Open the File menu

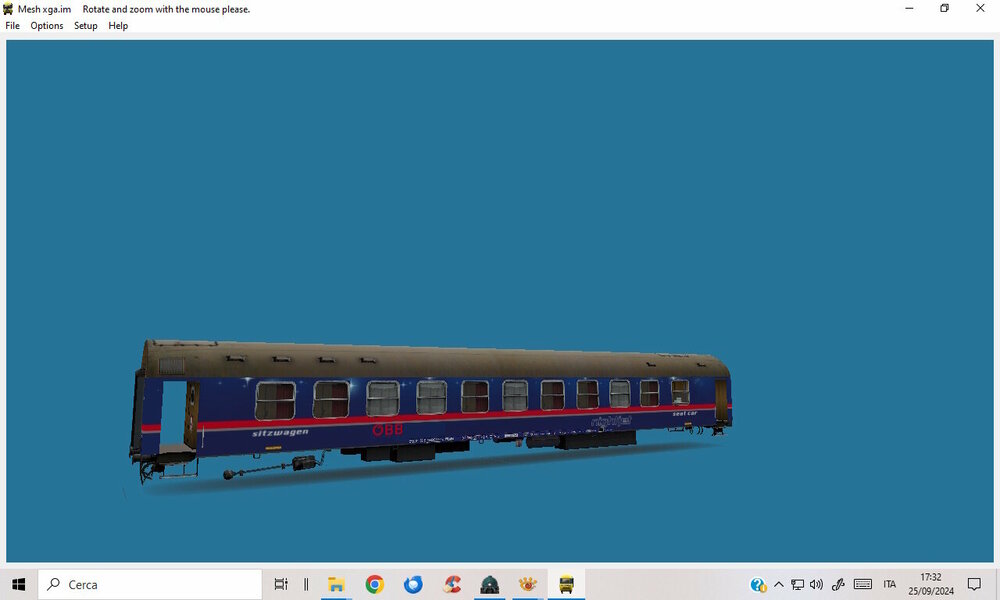point(12,26)
